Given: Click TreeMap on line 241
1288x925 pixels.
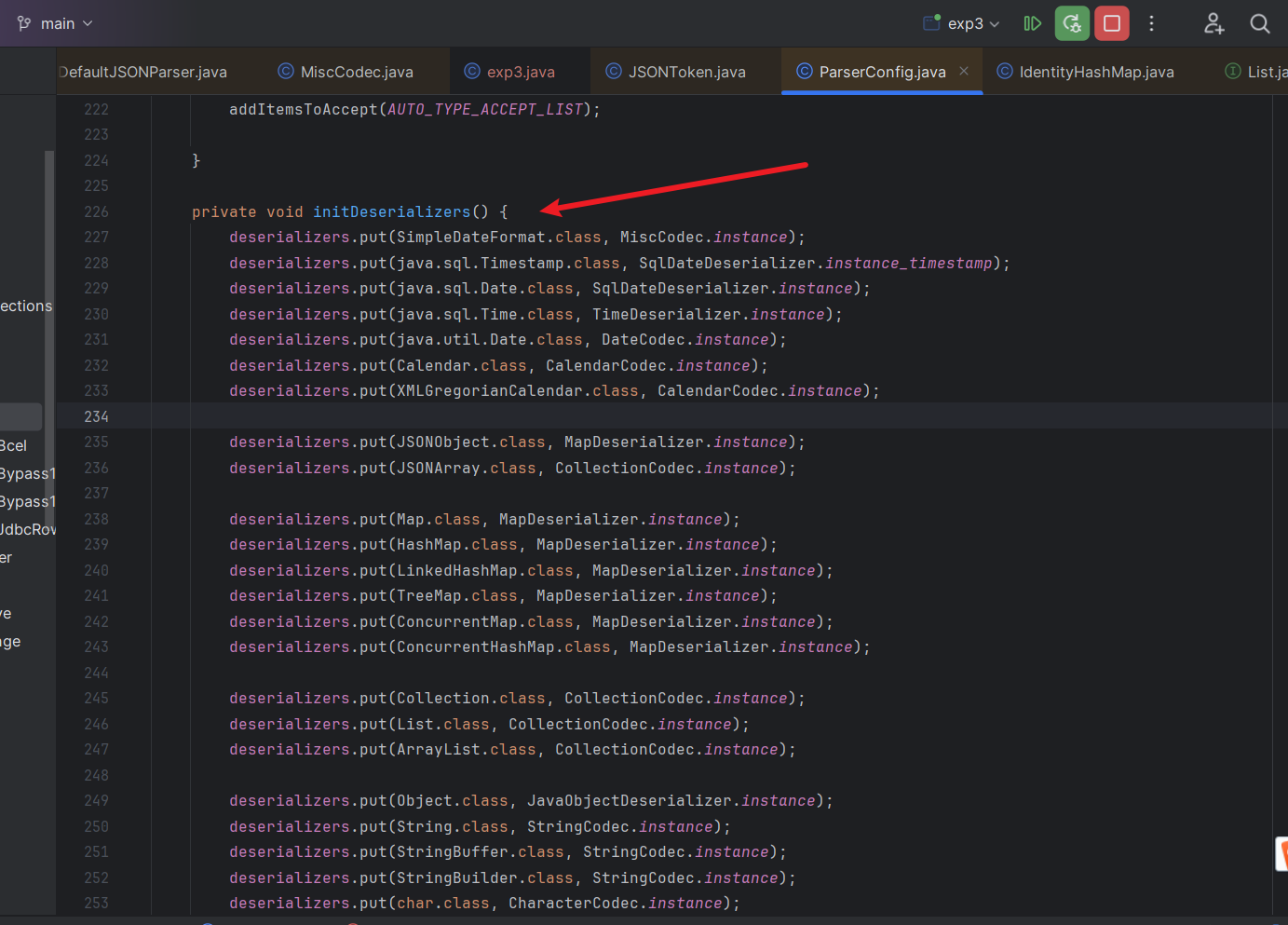Looking at the screenshot, I should [429, 596].
